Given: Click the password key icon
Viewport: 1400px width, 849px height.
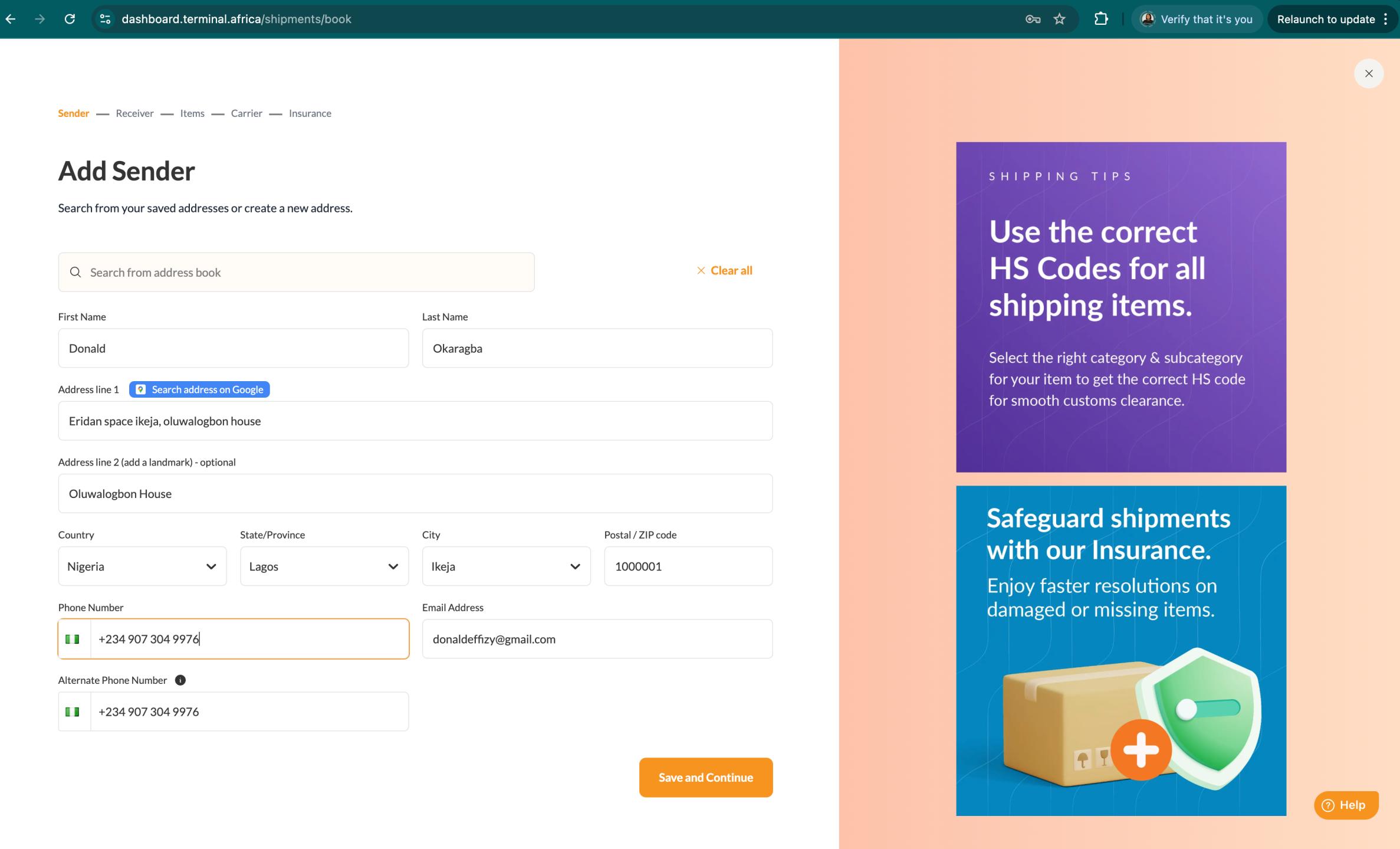Looking at the screenshot, I should [x=1033, y=19].
